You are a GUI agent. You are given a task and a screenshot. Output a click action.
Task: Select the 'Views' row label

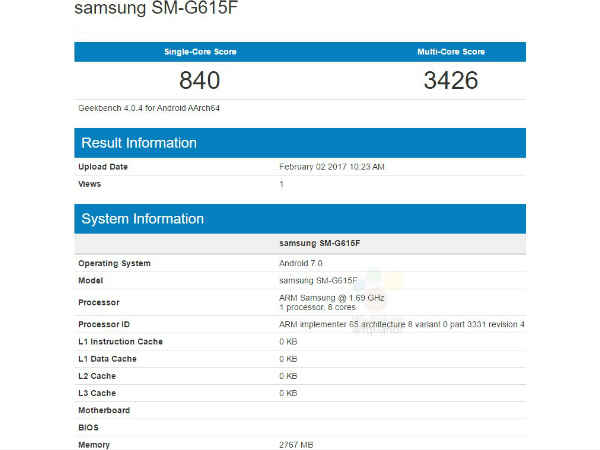[x=90, y=184]
